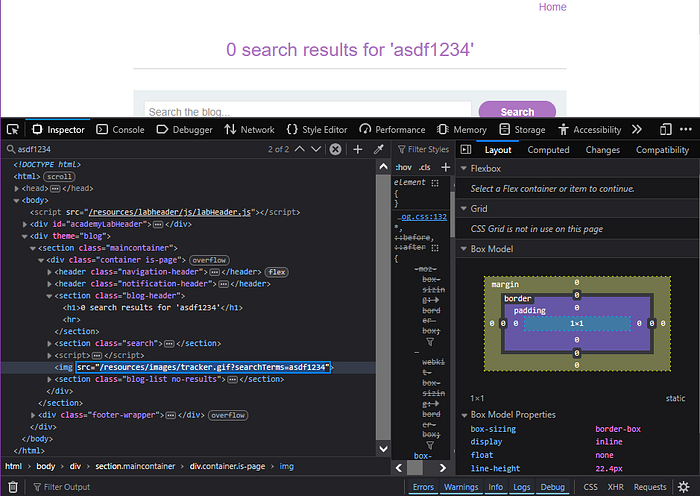Click the Filter Output field
The image size is (700, 496).
click(214, 487)
